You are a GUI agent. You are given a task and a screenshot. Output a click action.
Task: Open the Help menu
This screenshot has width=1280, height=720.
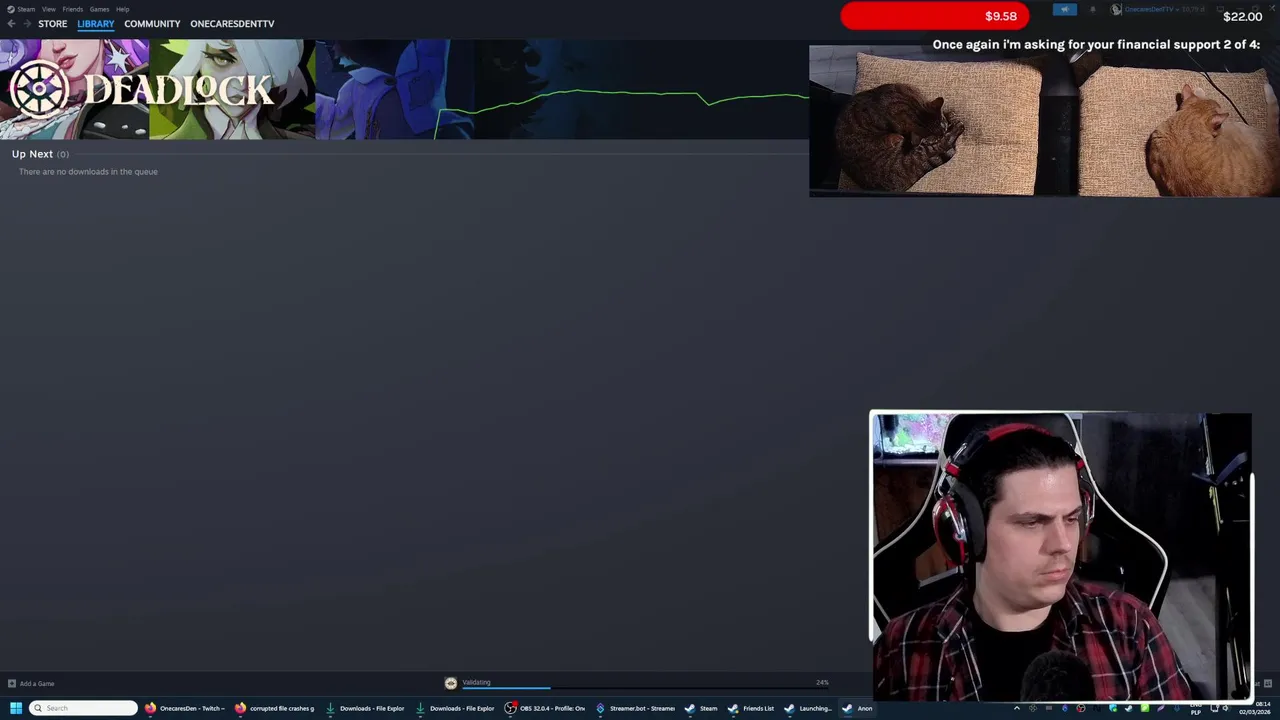(122, 9)
